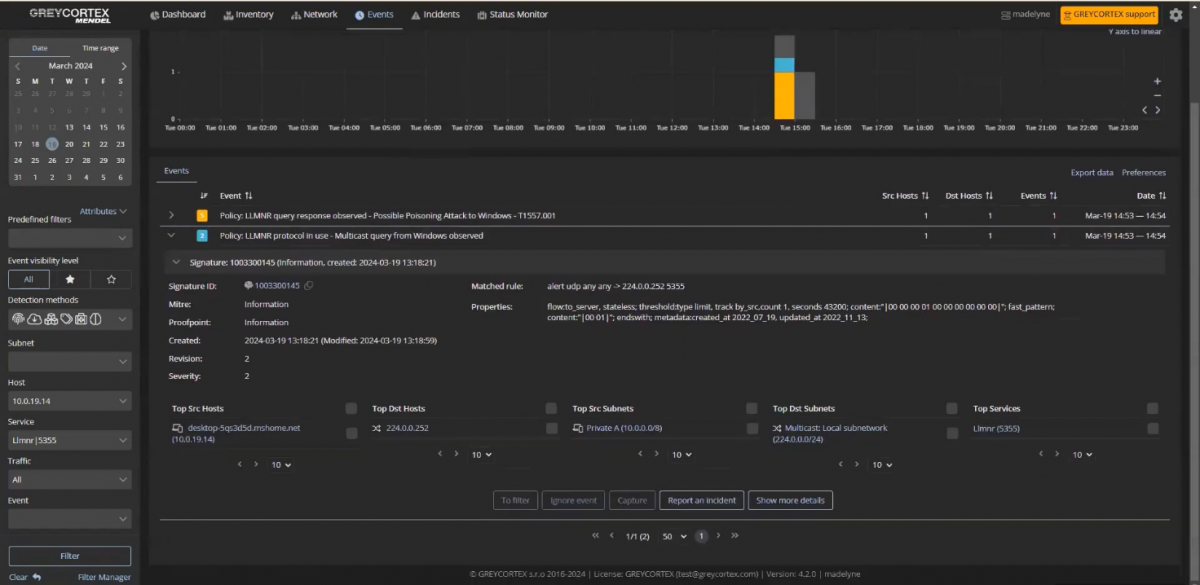Select all Top Dst Hosts checkbox
Viewport: 1200px width, 585px height.
click(x=551, y=409)
